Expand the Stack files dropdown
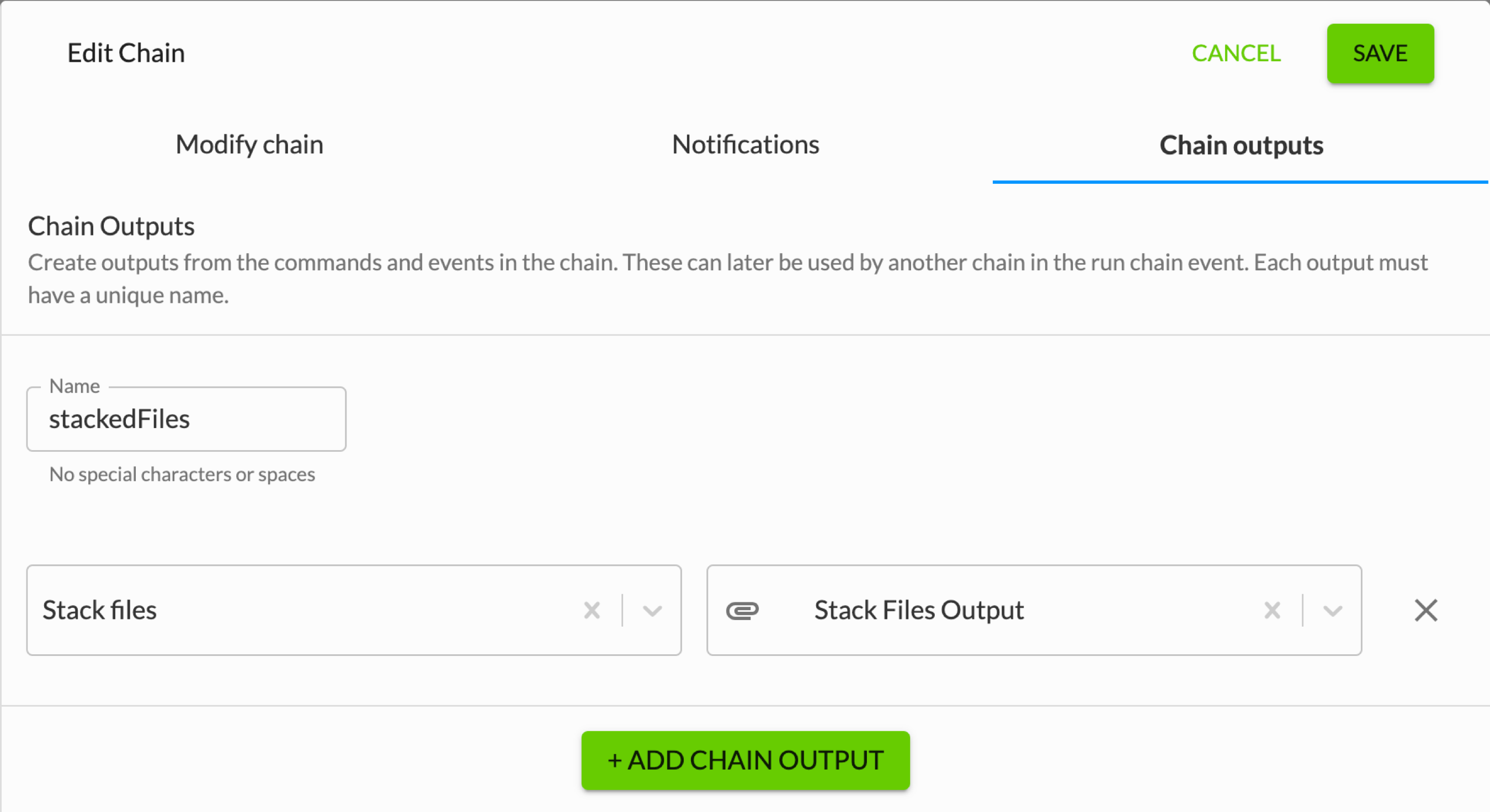This screenshot has height=812, width=1490. [652, 611]
